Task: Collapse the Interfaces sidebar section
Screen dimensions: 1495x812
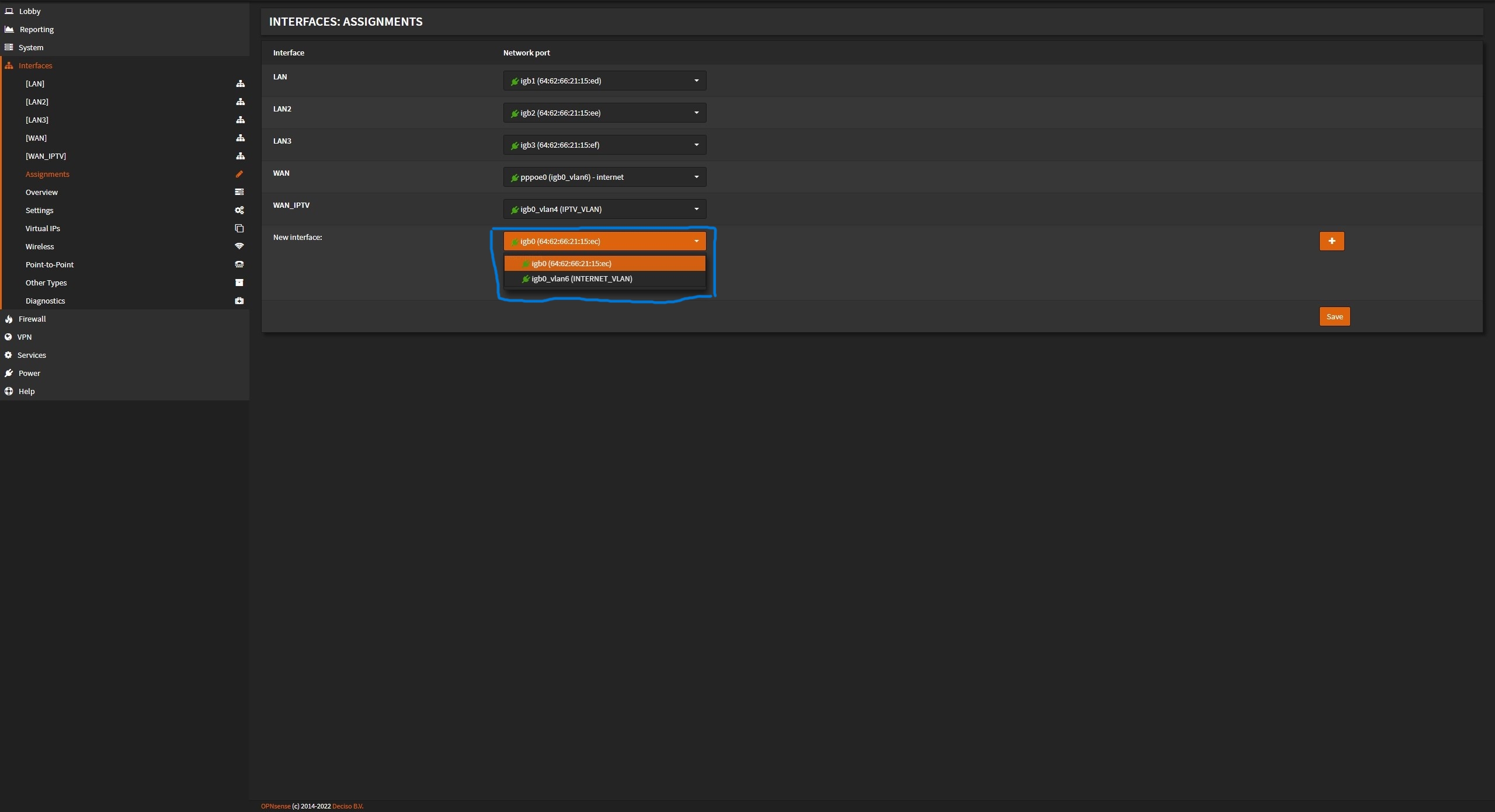Action: click(35, 65)
